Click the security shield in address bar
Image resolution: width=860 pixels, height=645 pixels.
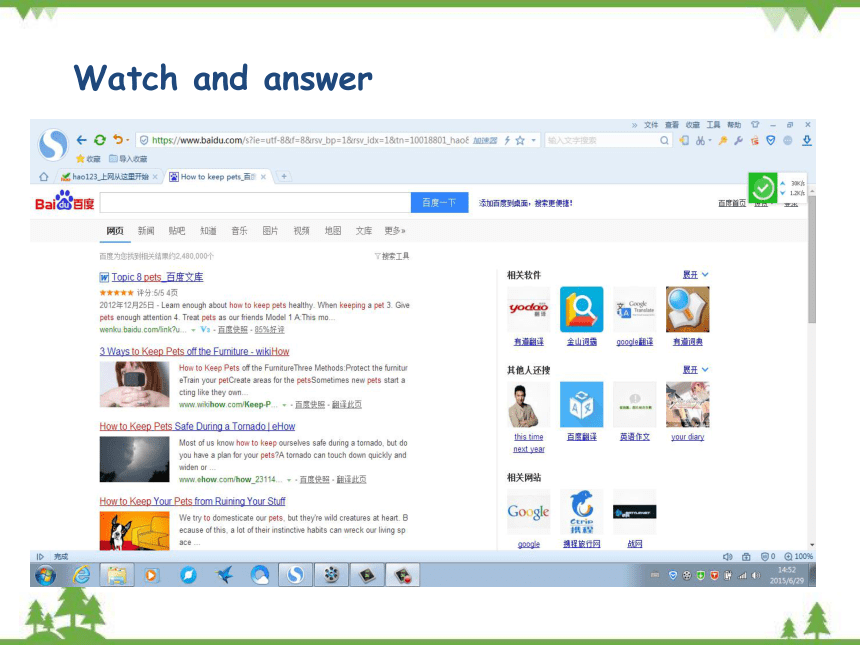pos(144,140)
